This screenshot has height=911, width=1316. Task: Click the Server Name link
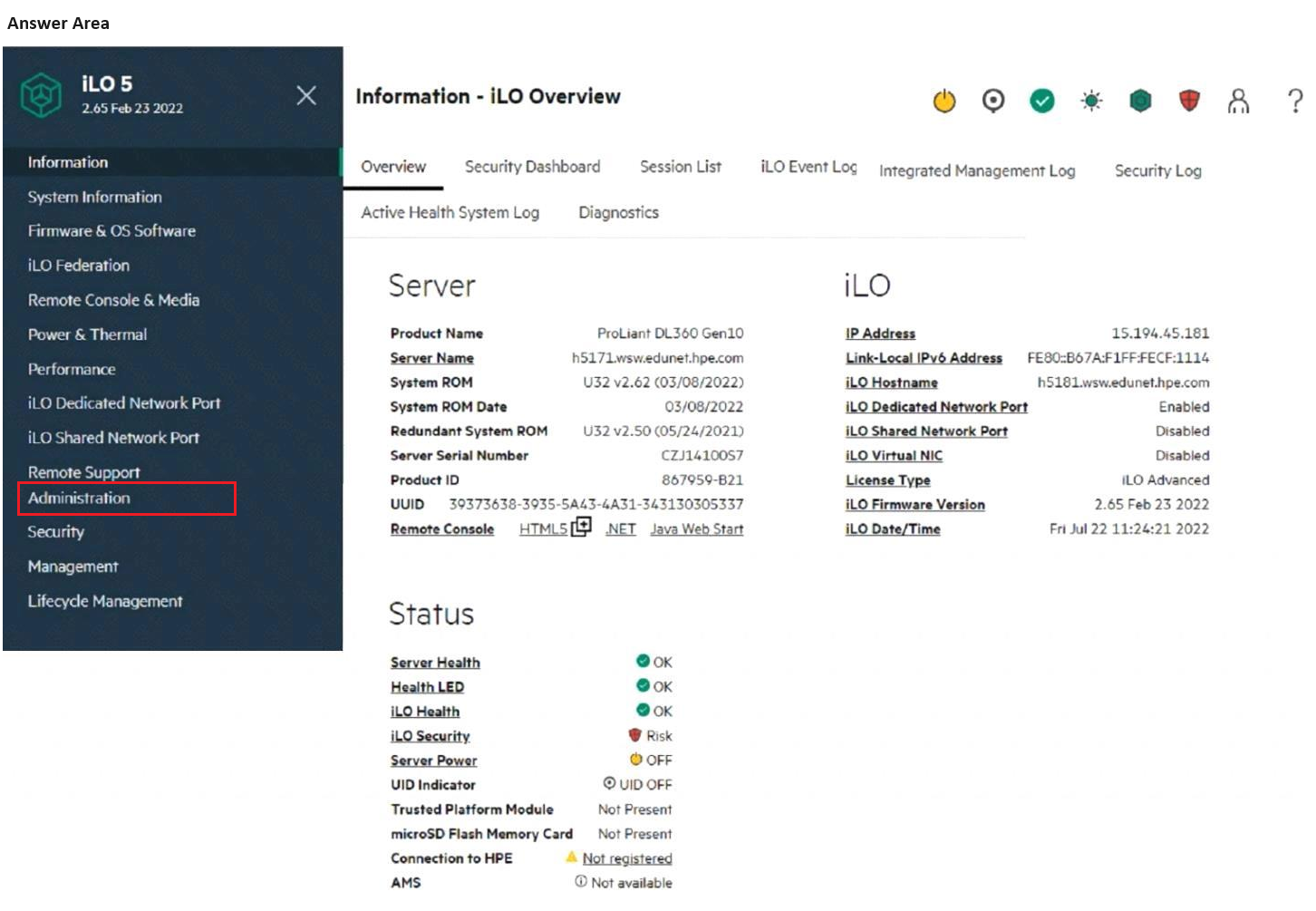coord(432,358)
